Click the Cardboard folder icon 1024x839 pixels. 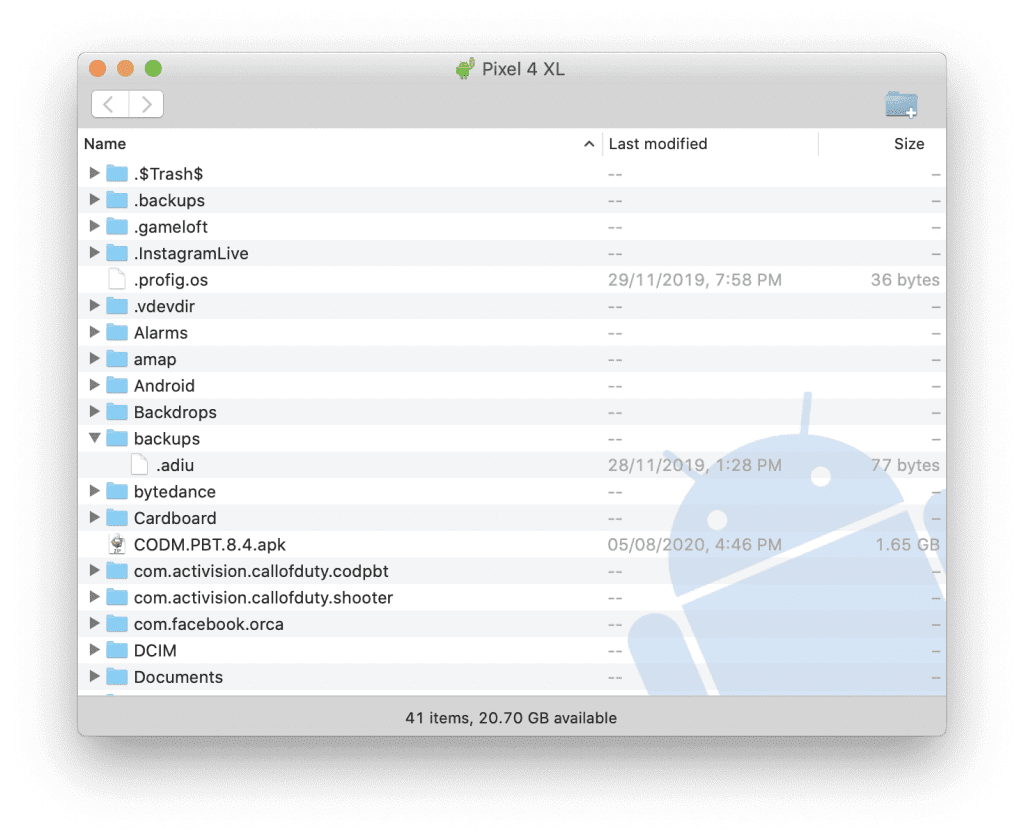[117, 517]
